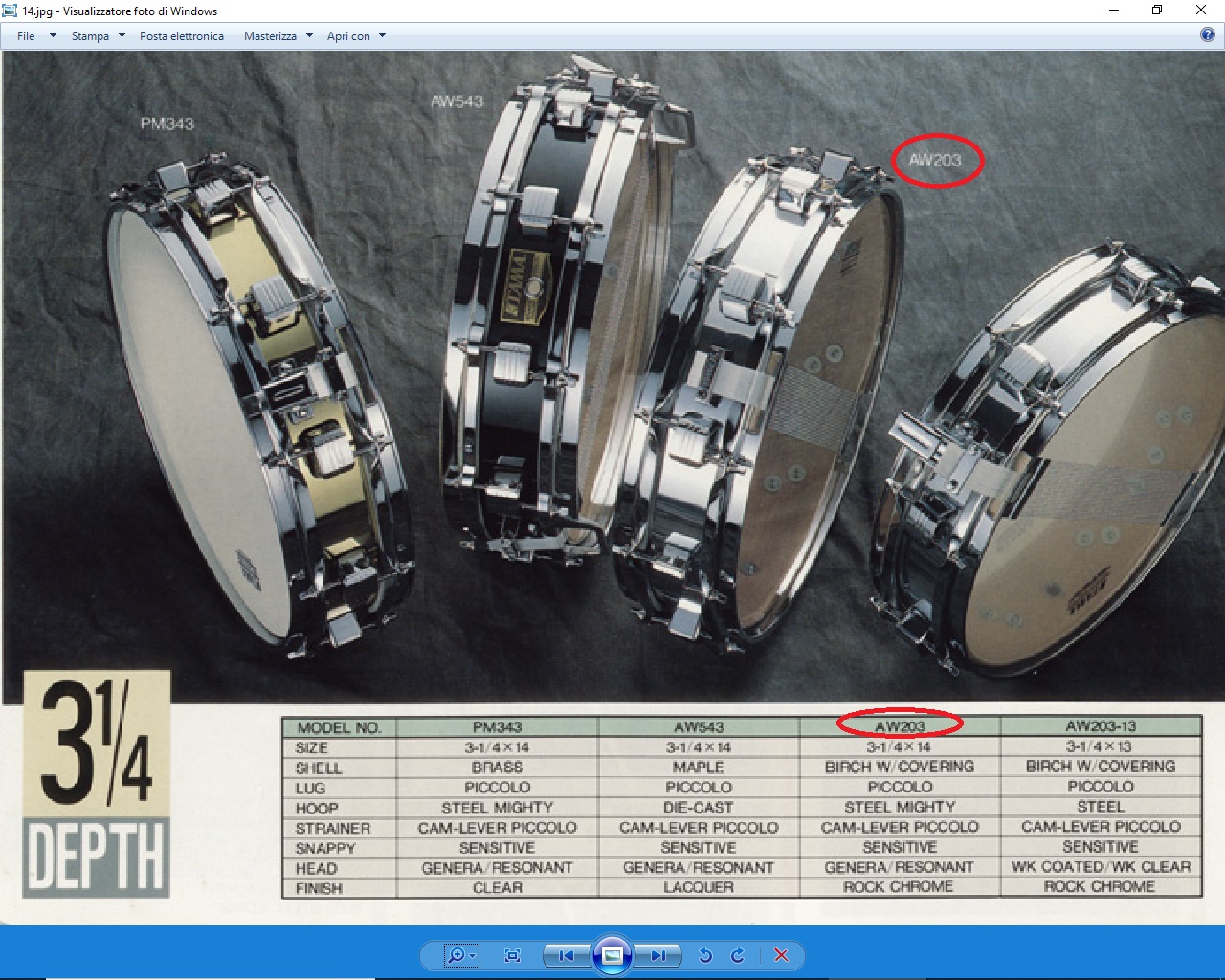Click the AW543 column header in table
Screen dimensions: 1225x980
(x=699, y=727)
